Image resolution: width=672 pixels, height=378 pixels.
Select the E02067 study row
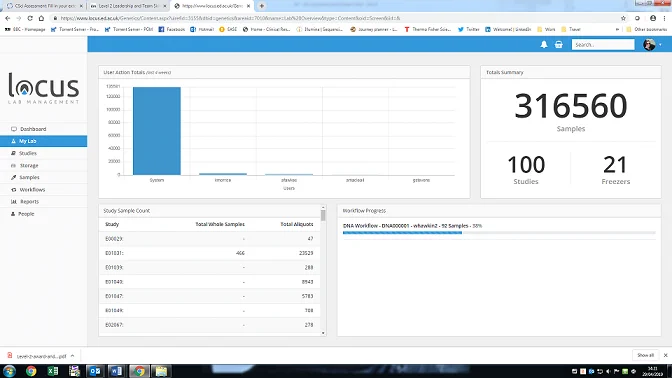210,325
